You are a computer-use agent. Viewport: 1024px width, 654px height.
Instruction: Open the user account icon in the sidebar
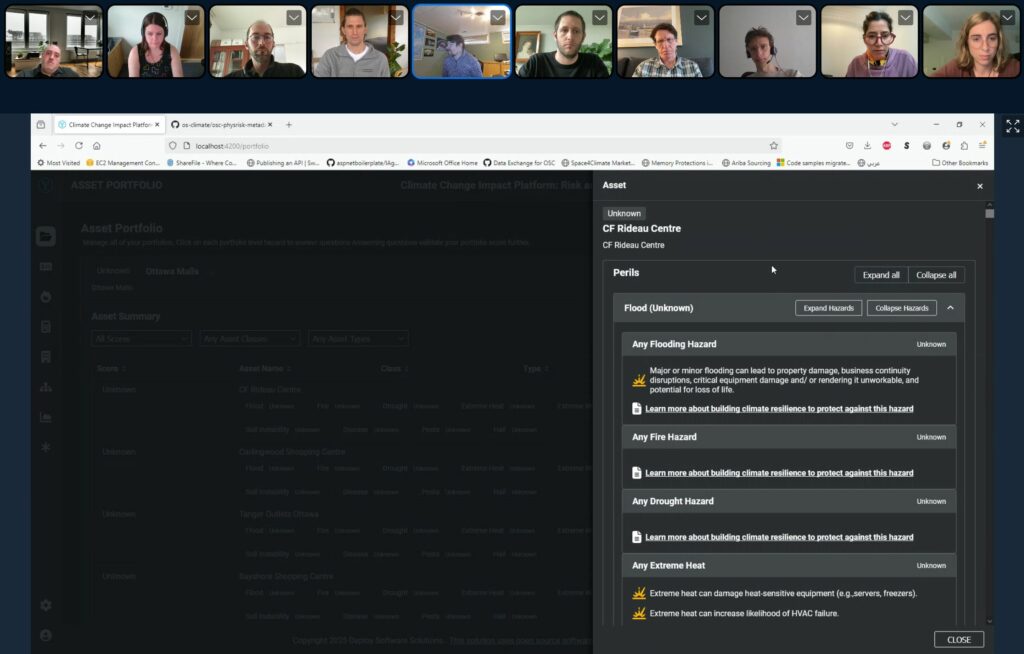tap(46, 635)
